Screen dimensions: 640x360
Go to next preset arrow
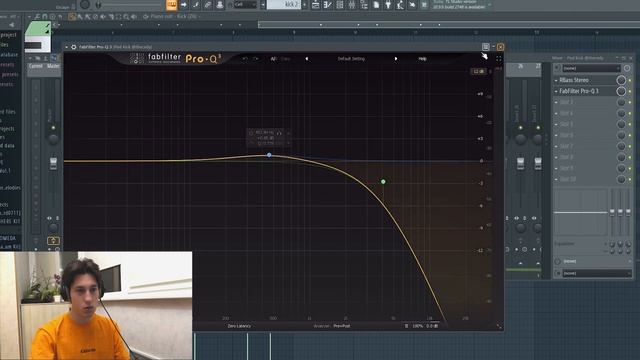point(396,59)
